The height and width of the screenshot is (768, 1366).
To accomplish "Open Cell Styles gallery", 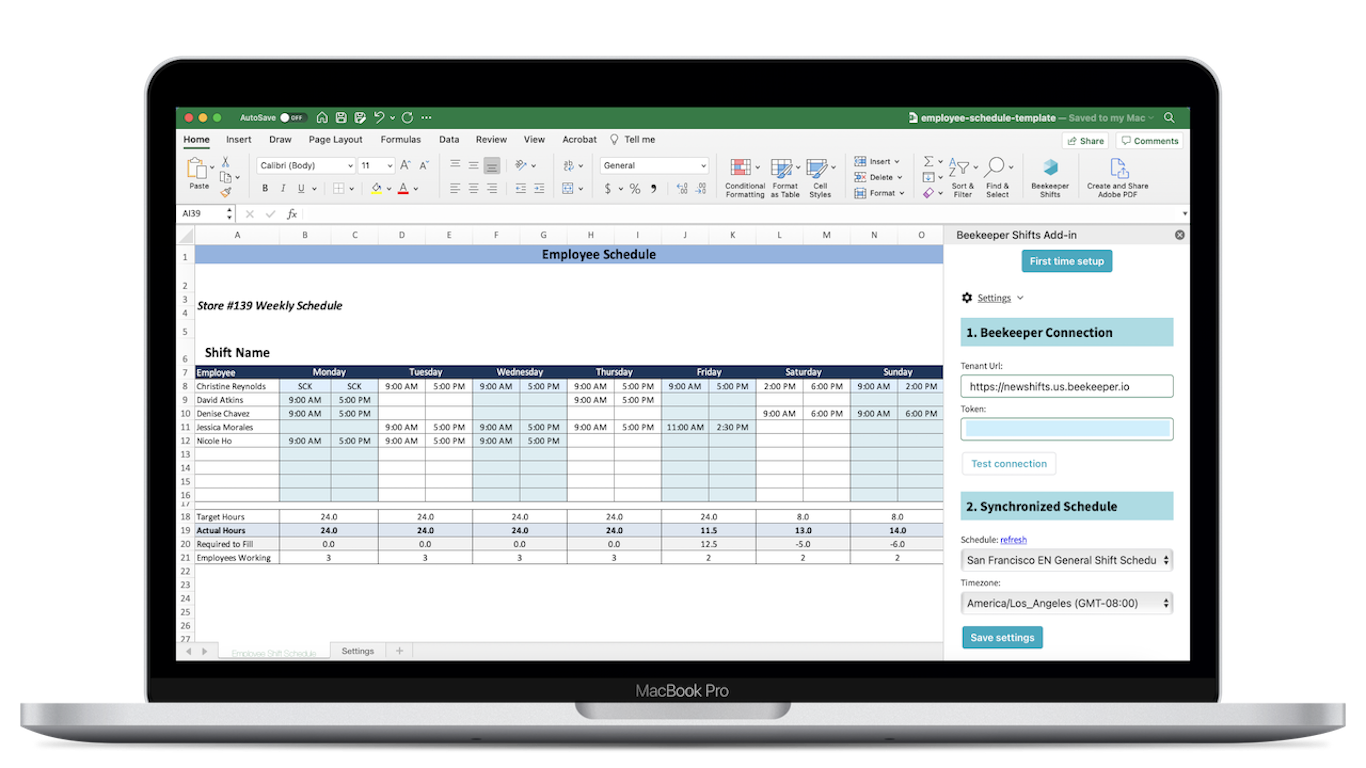I will click(x=820, y=178).
